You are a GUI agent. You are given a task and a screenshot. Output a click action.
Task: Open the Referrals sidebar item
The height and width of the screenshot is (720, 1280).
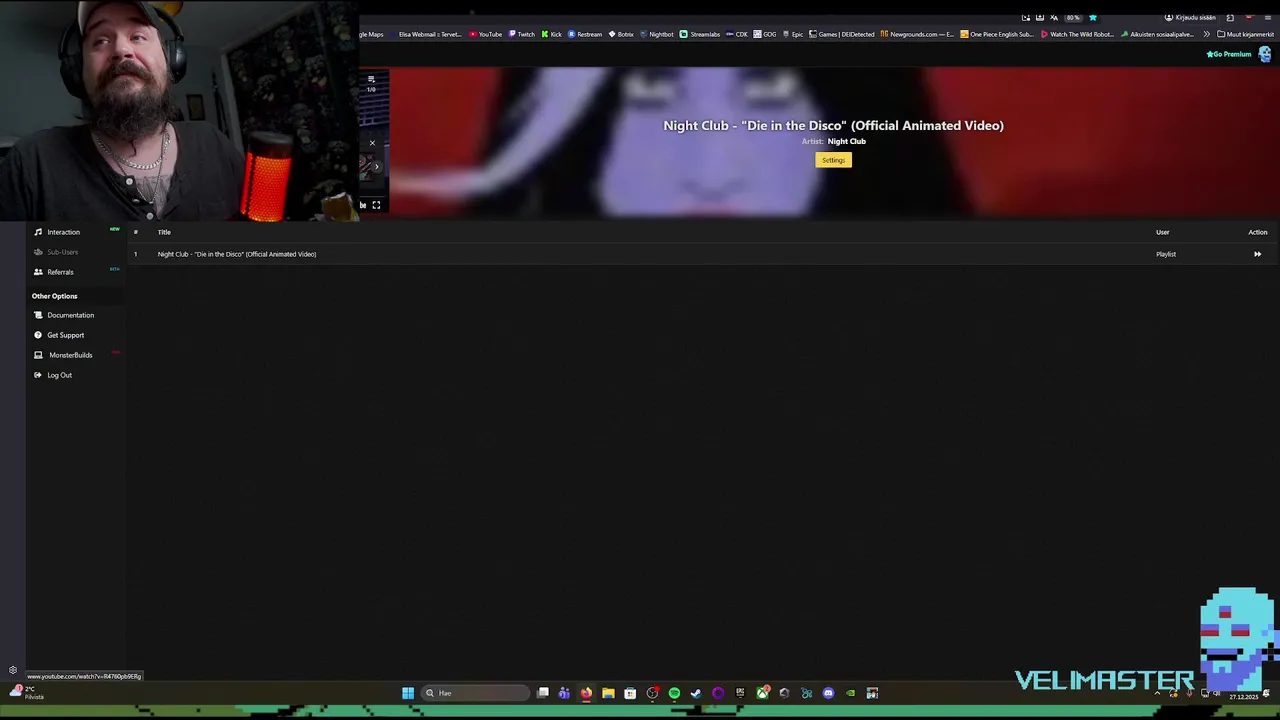click(x=60, y=272)
